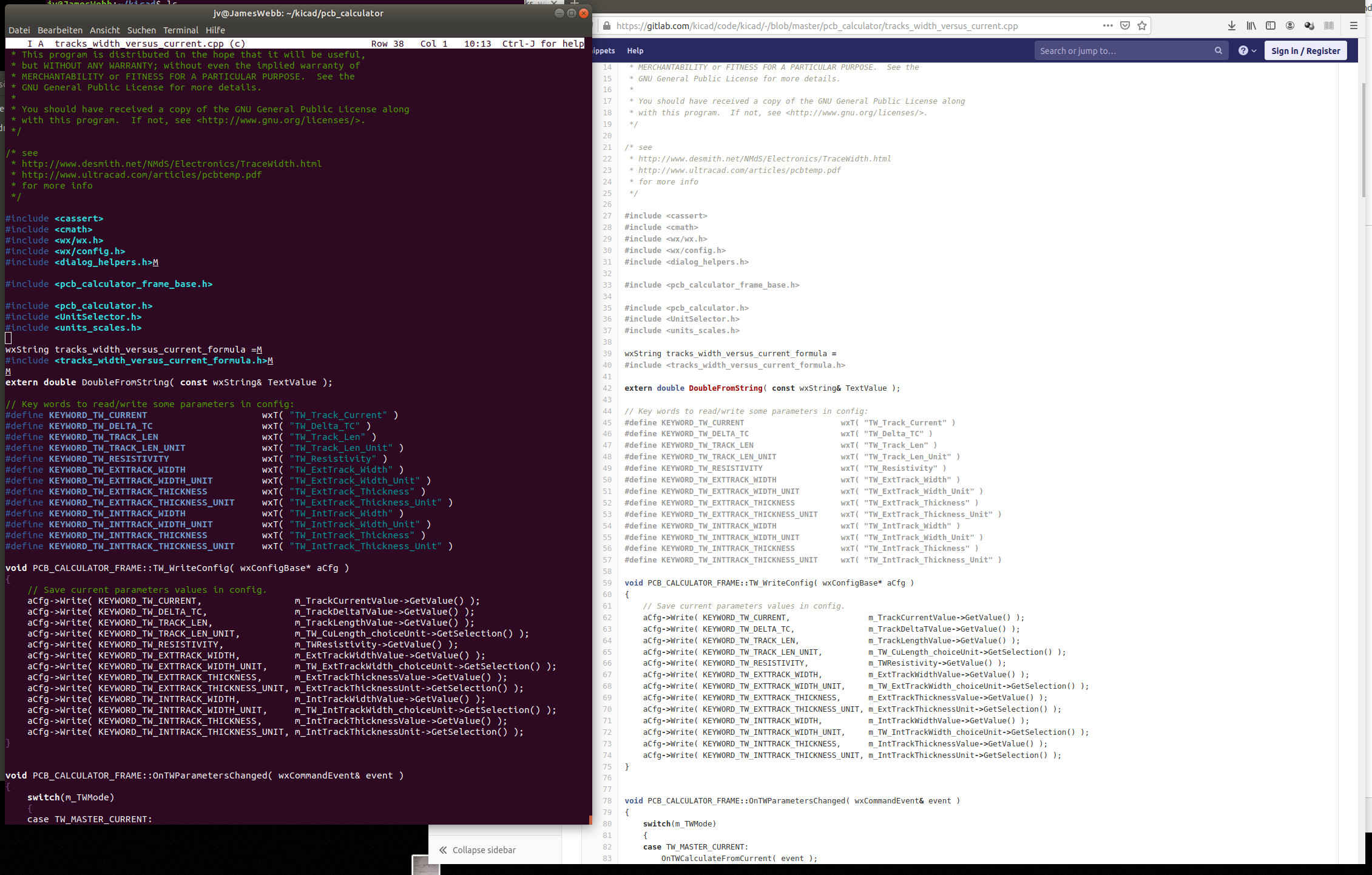Collapse sidebar using the double-chevron
The height and width of the screenshot is (875, 1372).
[443, 850]
